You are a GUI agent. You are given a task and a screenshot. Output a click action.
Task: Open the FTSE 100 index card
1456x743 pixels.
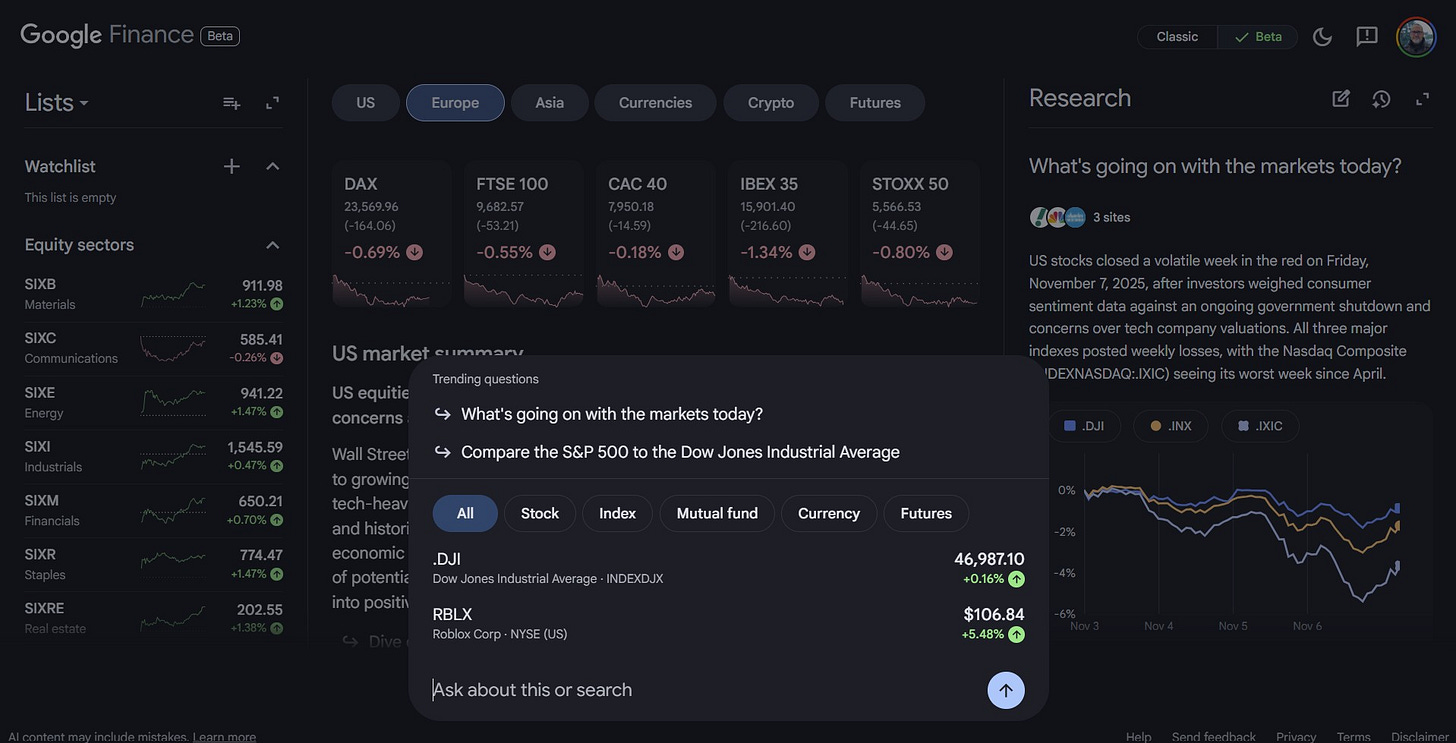[x=523, y=234]
